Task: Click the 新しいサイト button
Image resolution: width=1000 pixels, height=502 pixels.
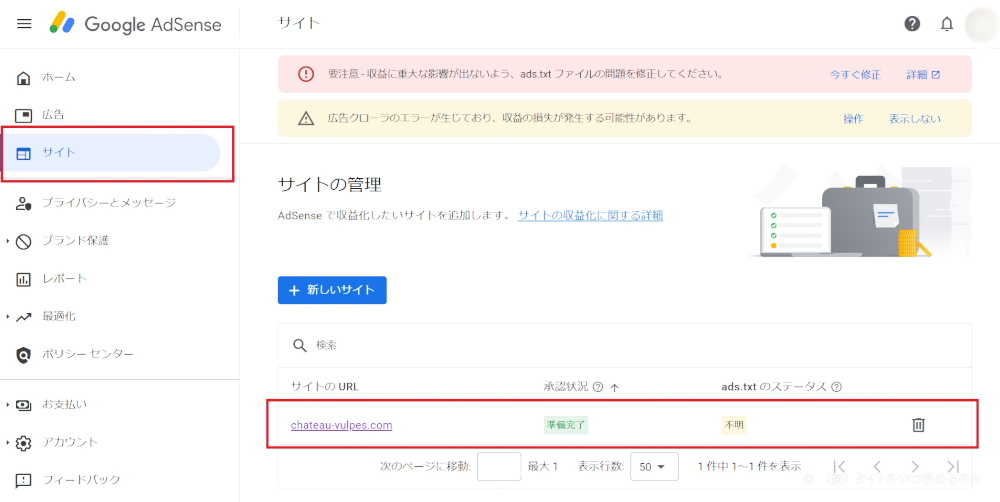Action: 332,290
